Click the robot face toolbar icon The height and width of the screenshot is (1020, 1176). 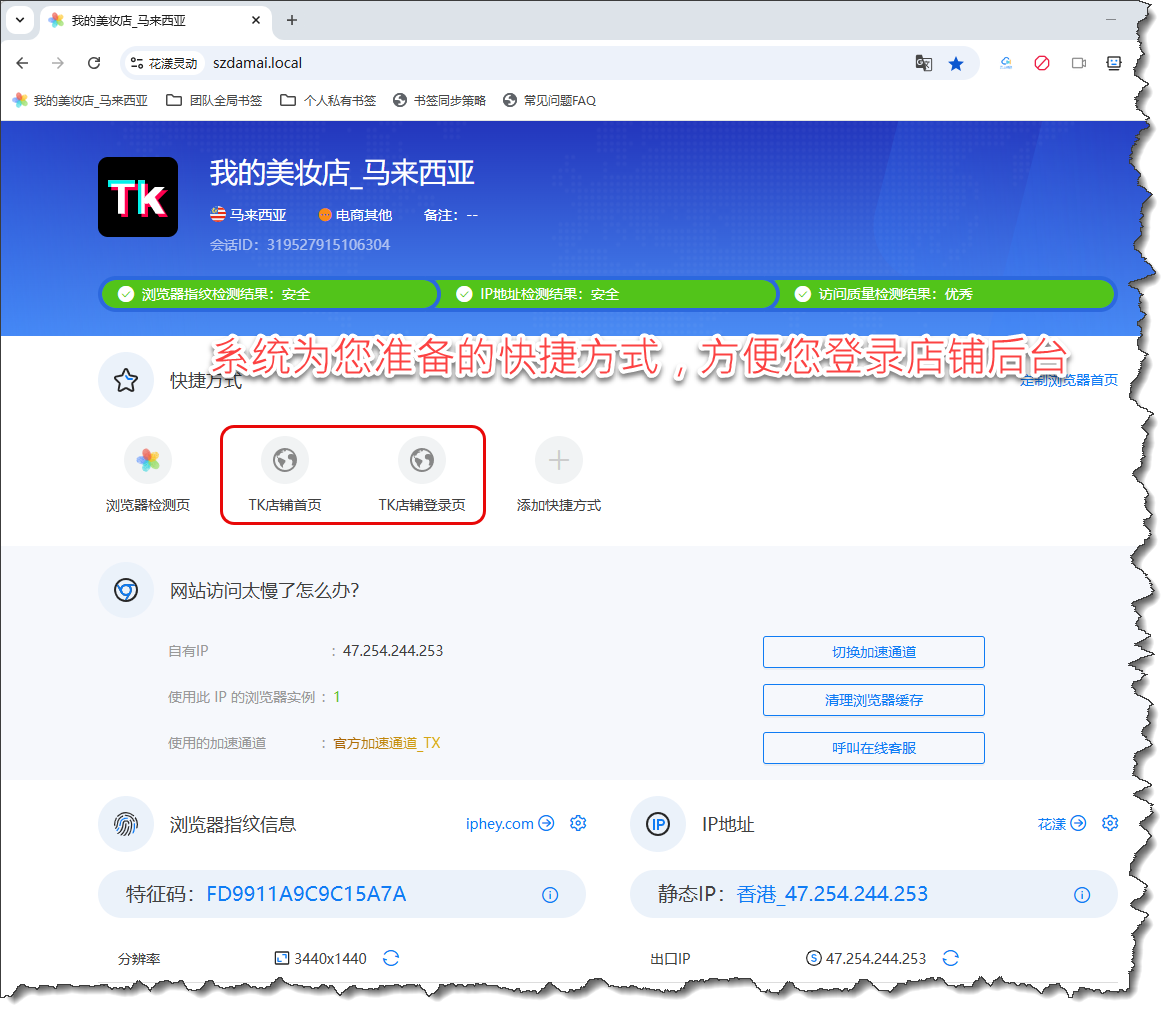click(x=1114, y=63)
